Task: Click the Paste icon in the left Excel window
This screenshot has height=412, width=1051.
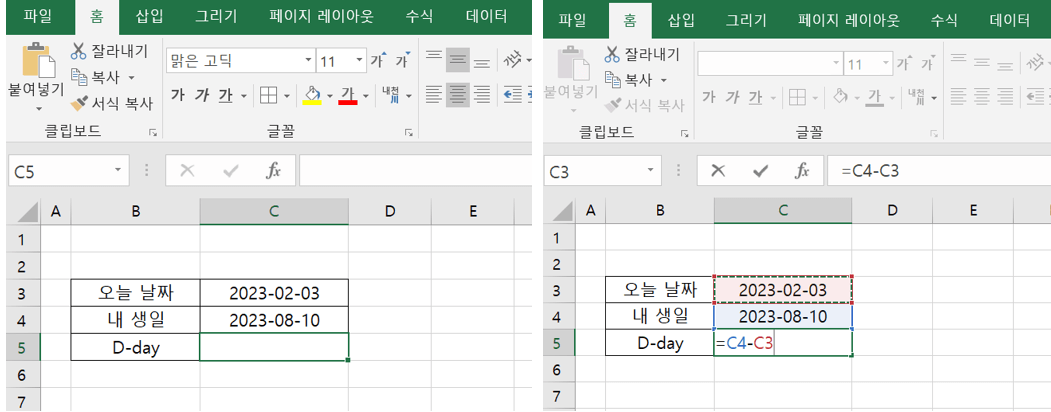Action: [x=38, y=61]
